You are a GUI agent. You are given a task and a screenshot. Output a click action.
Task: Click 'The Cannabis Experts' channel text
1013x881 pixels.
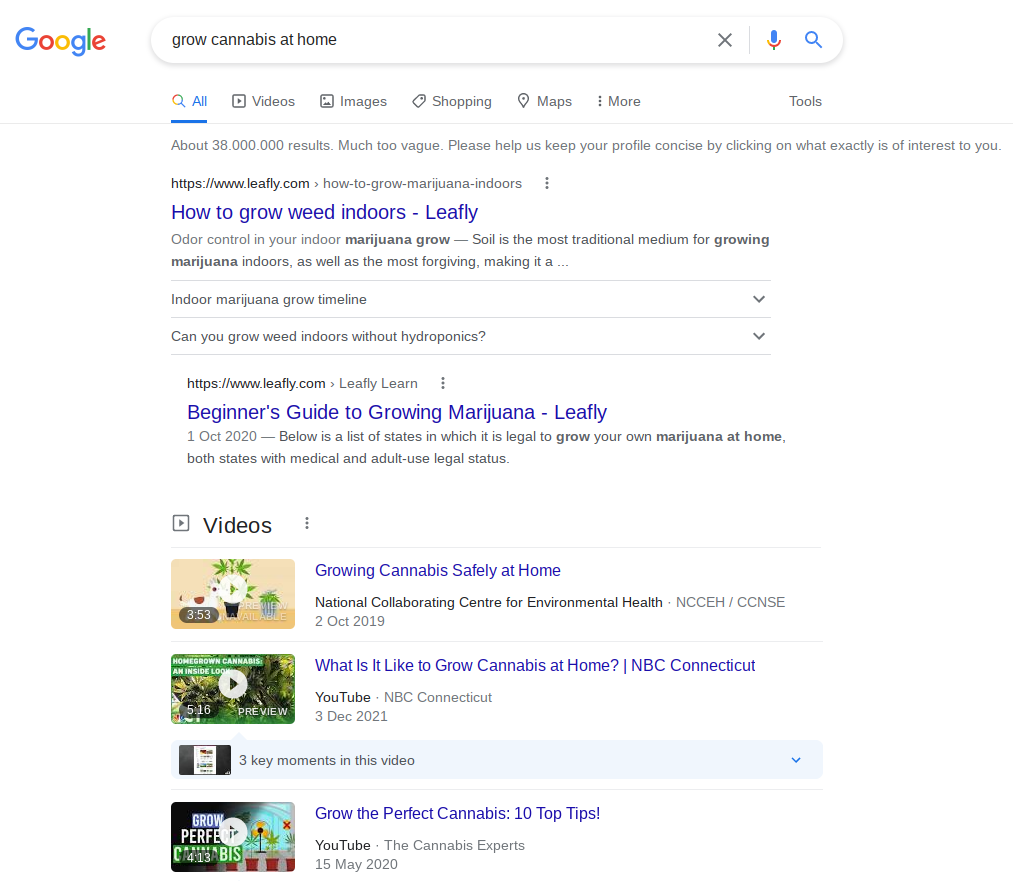point(454,845)
